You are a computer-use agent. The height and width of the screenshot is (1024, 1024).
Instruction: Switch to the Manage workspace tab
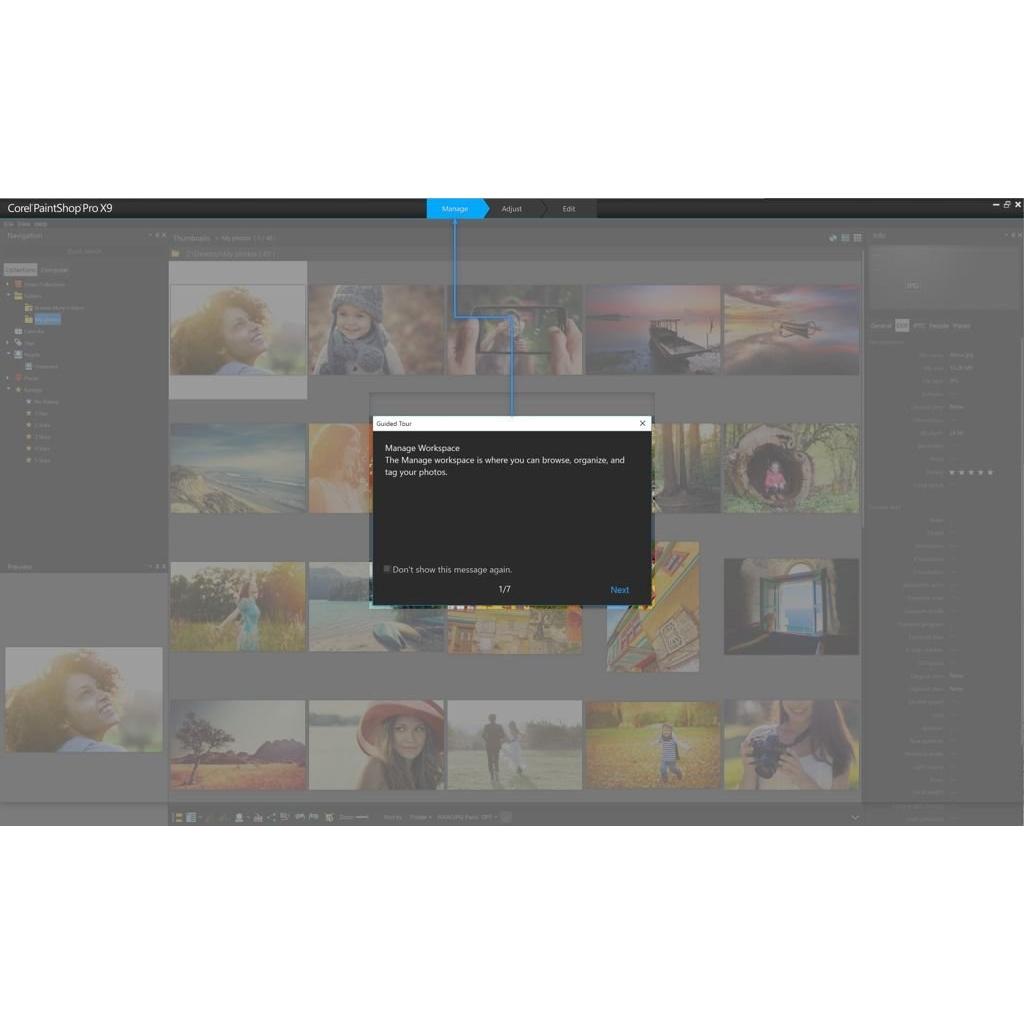455,208
